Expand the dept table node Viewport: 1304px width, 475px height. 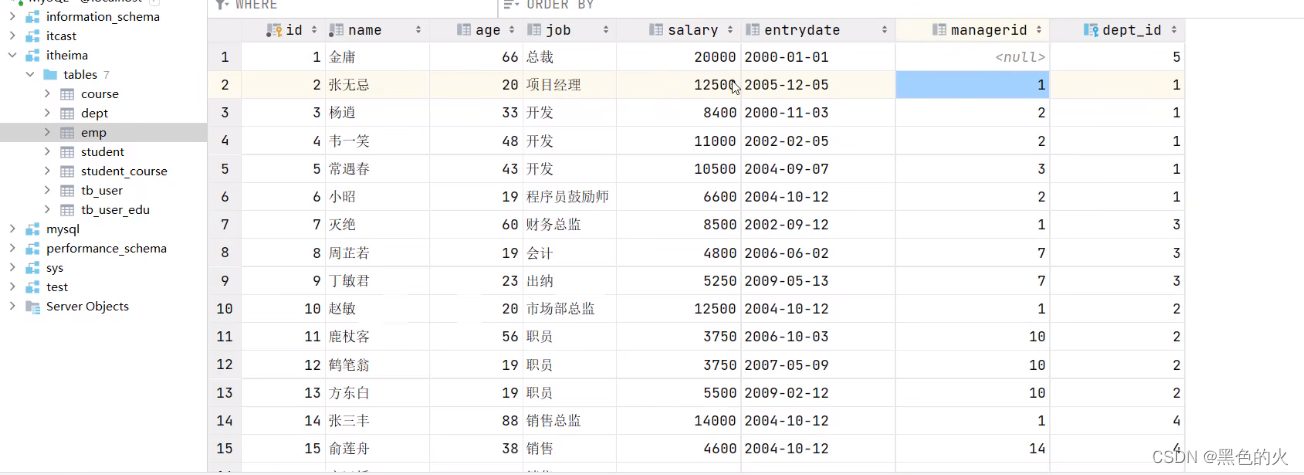coord(47,113)
